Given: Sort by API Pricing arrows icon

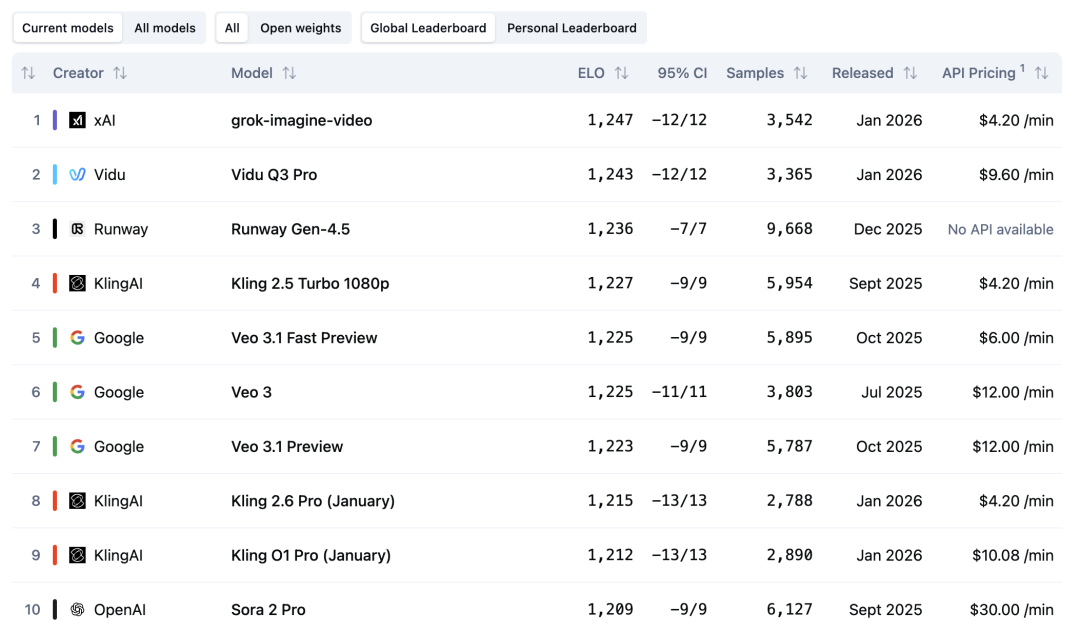Looking at the screenshot, I should 1041,73.
